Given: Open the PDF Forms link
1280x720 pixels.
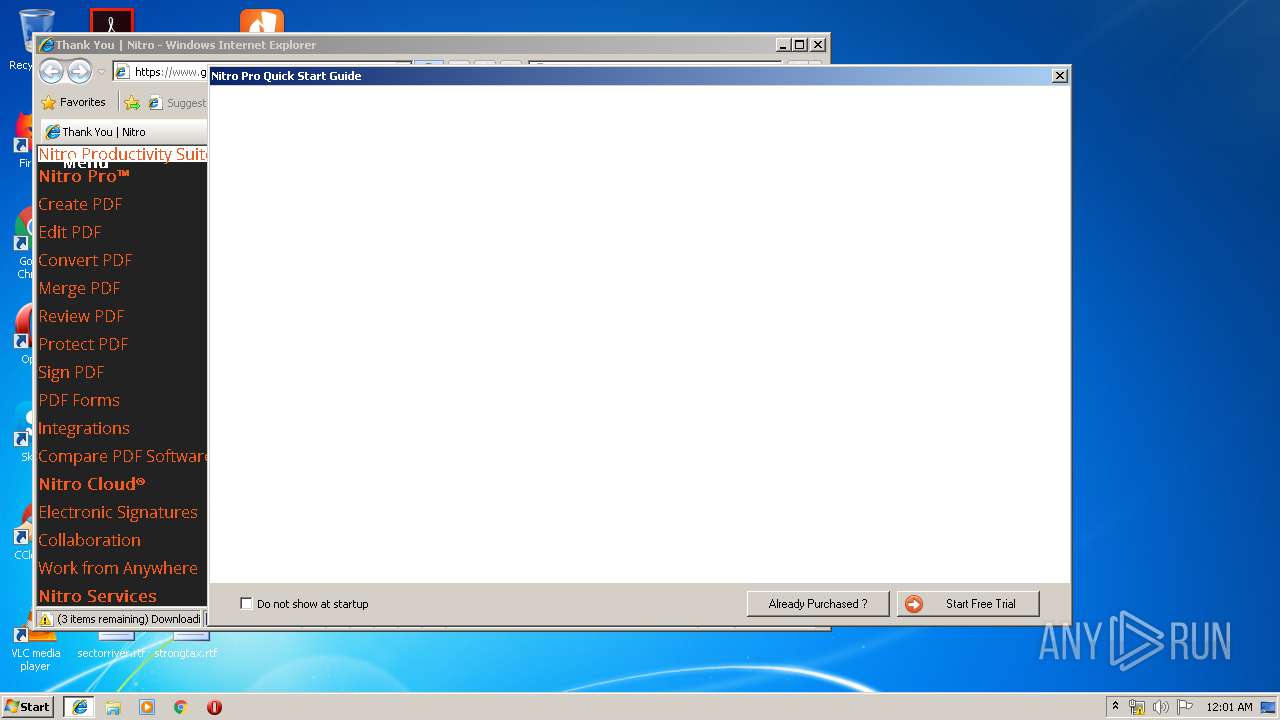Looking at the screenshot, I should (x=79, y=400).
